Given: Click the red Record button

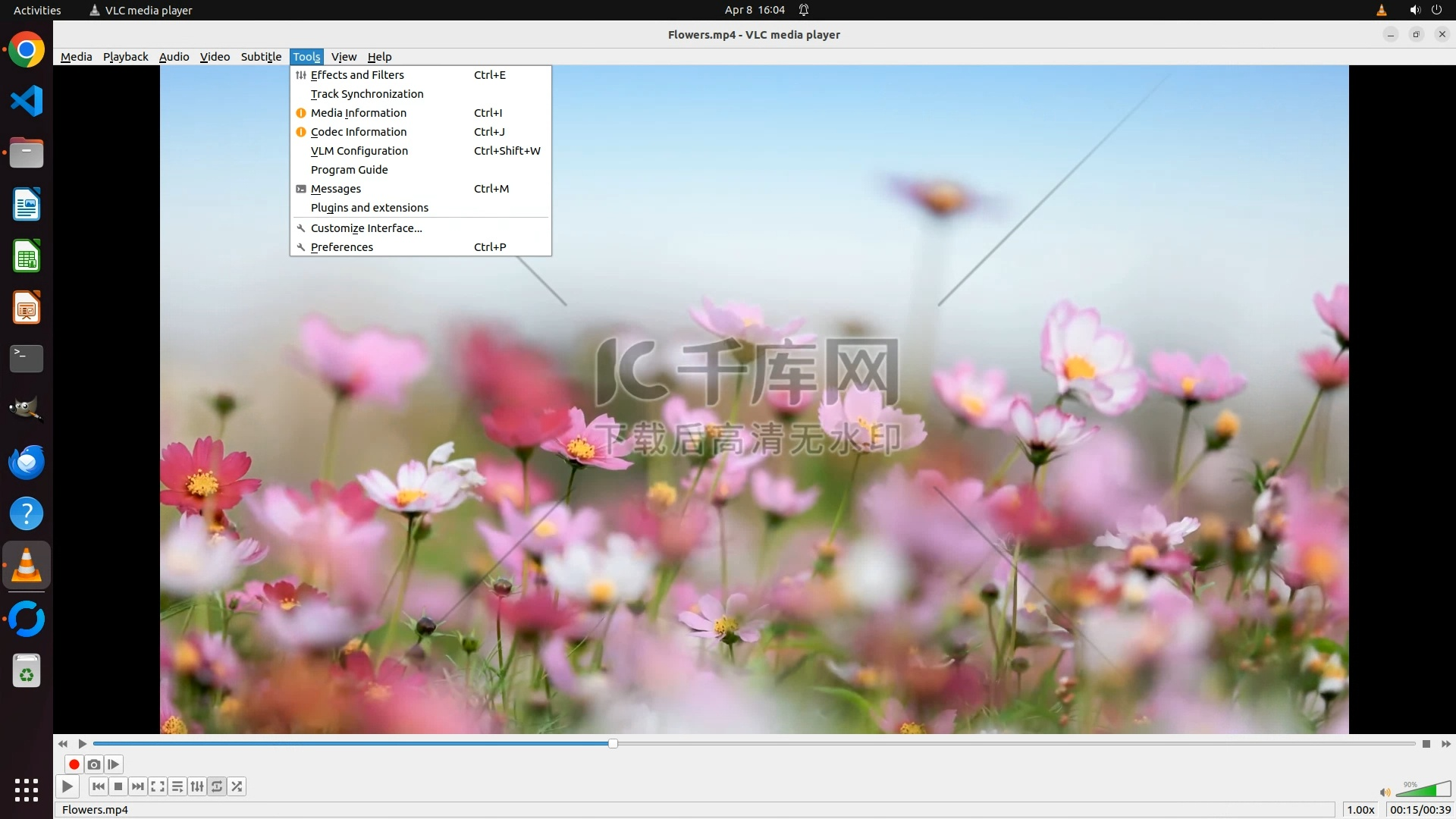Looking at the screenshot, I should click(74, 764).
